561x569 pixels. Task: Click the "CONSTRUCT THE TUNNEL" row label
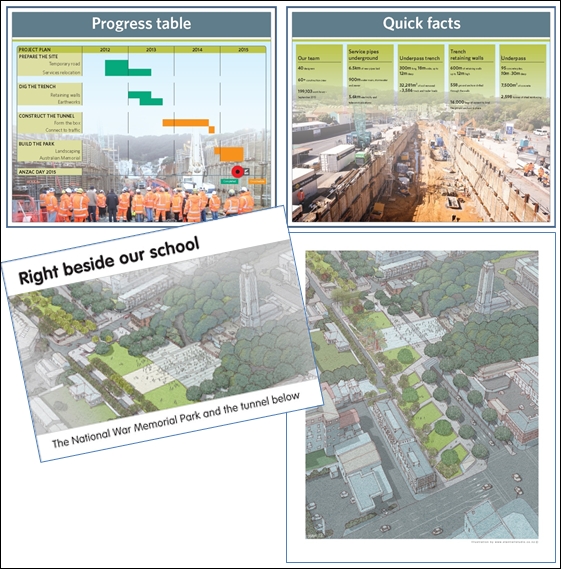pos(46,116)
